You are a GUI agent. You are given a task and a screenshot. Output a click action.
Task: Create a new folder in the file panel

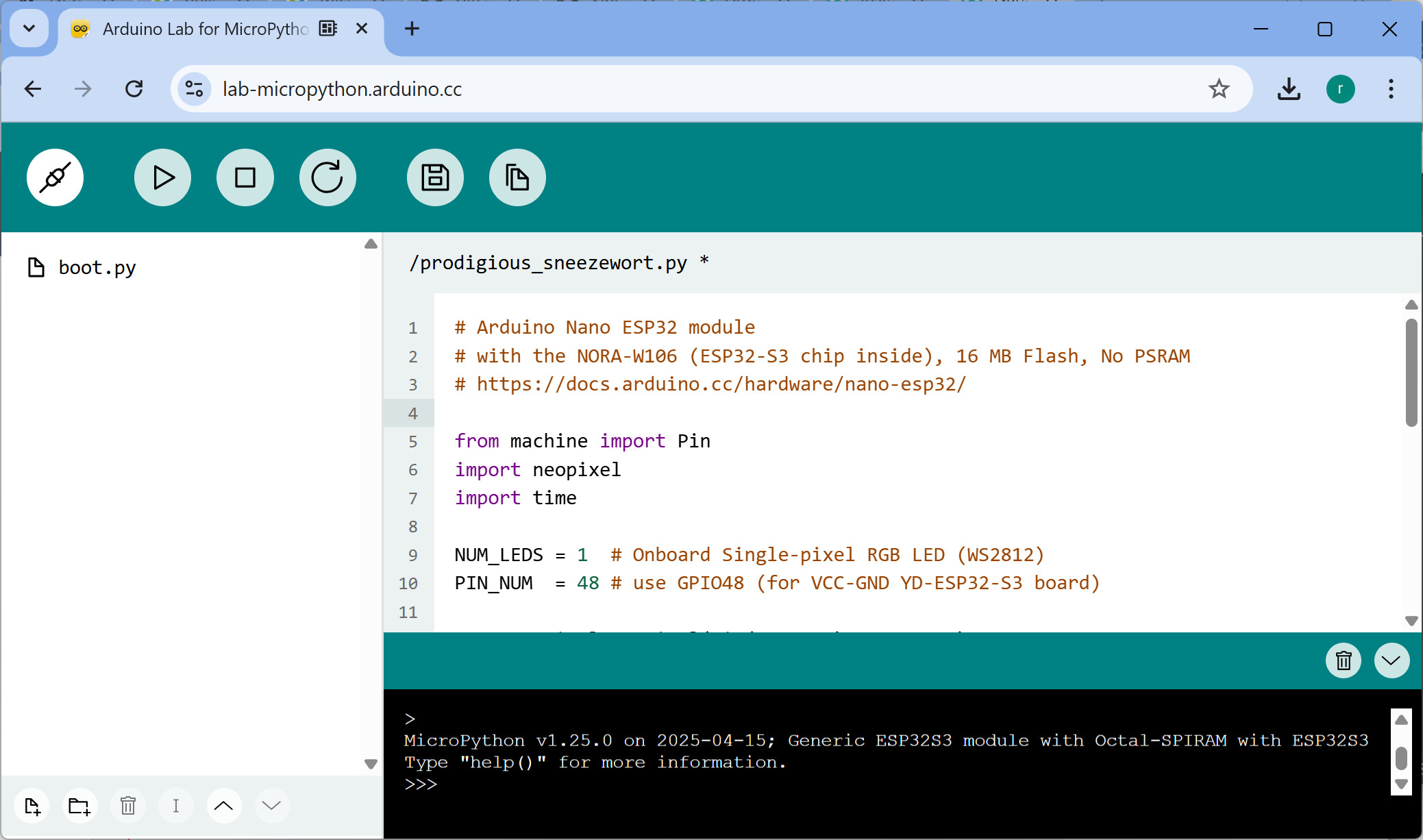[x=79, y=806]
